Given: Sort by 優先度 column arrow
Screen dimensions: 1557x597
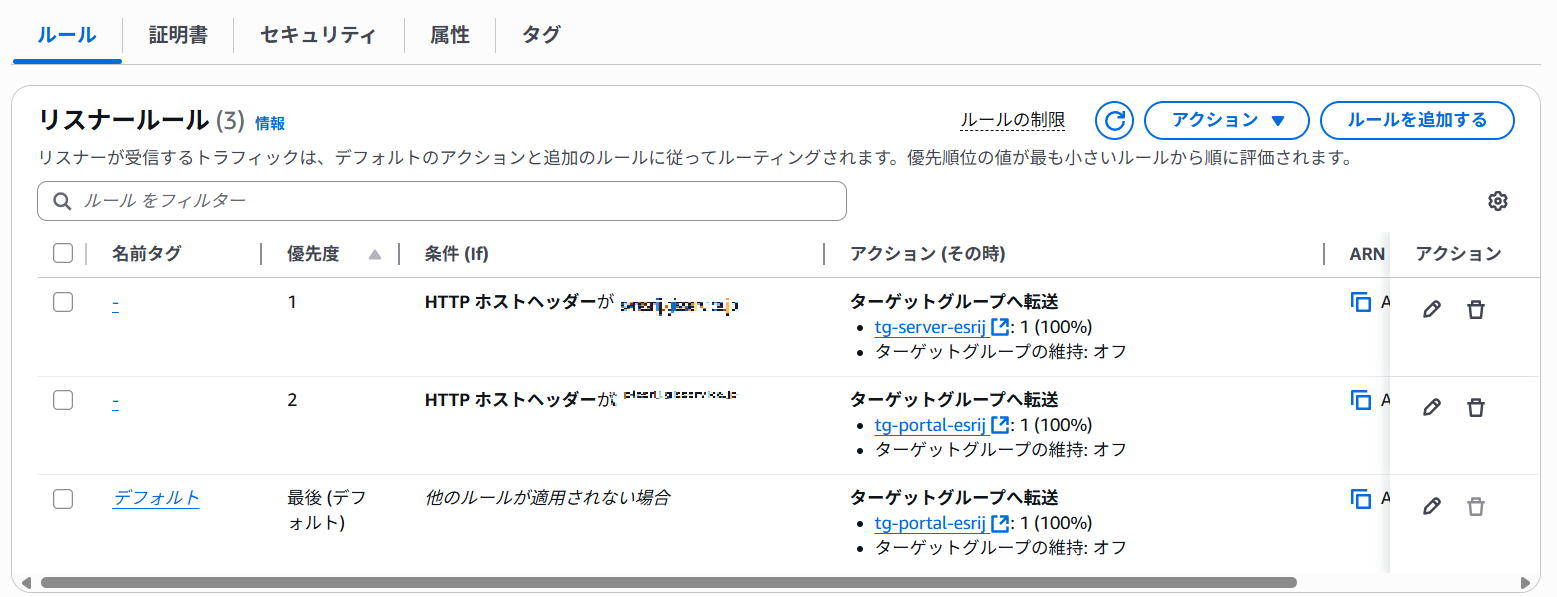Looking at the screenshot, I should [x=375, y=255].
